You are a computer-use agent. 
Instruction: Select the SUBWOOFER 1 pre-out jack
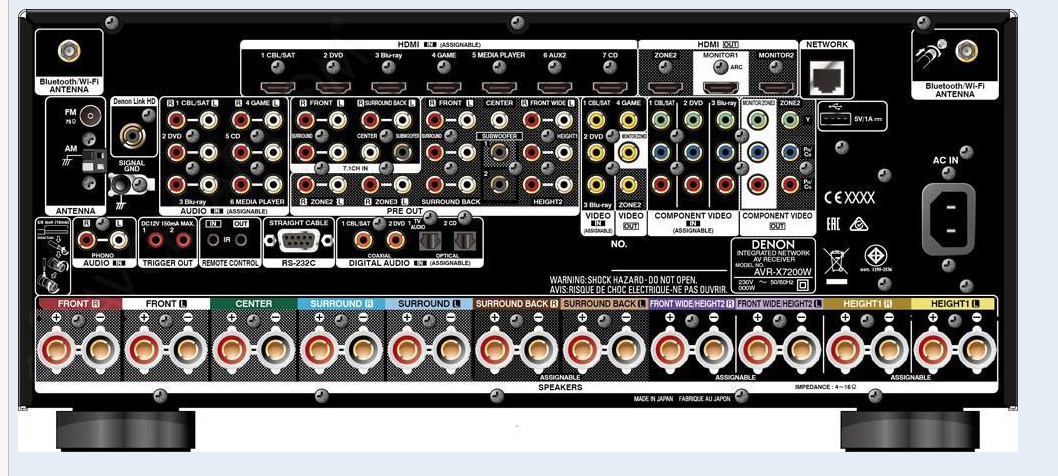point(499,152)
